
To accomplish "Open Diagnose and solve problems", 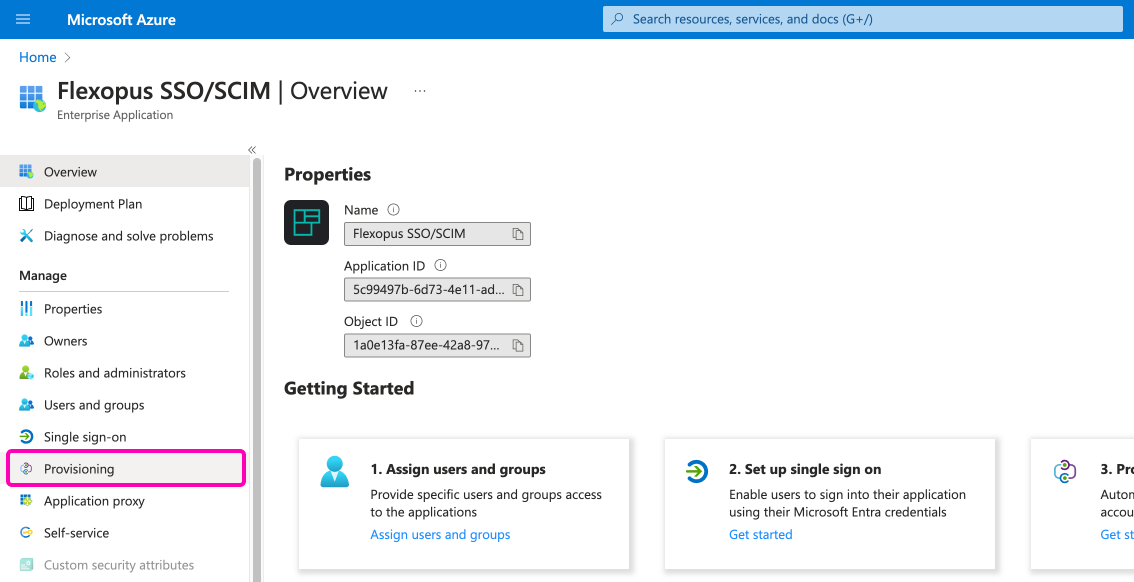I will 128,236.
